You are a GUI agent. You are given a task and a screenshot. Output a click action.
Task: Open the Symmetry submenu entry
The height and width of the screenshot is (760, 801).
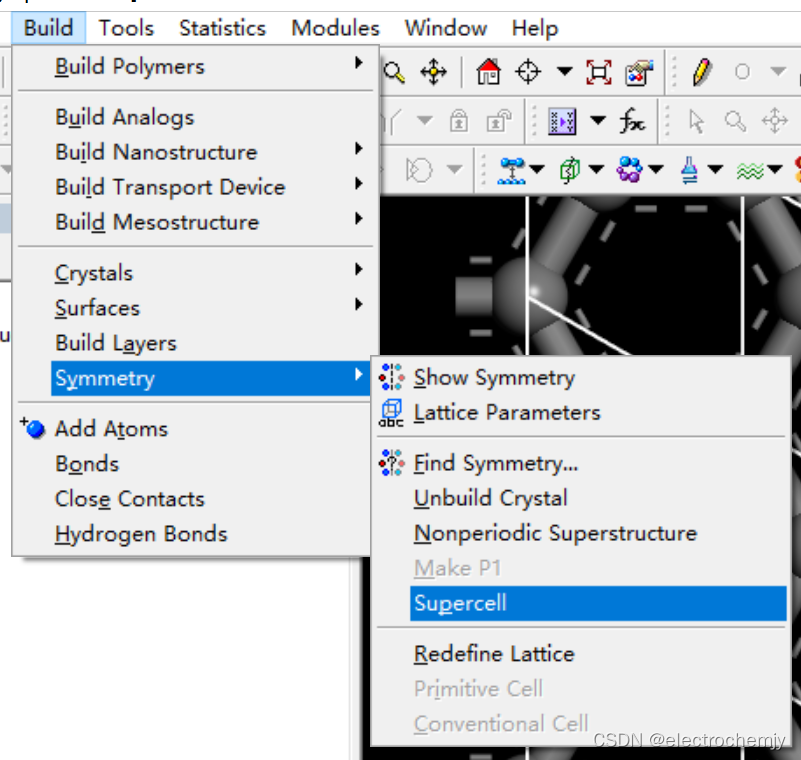pyautogui.click(x=210, y=378)
